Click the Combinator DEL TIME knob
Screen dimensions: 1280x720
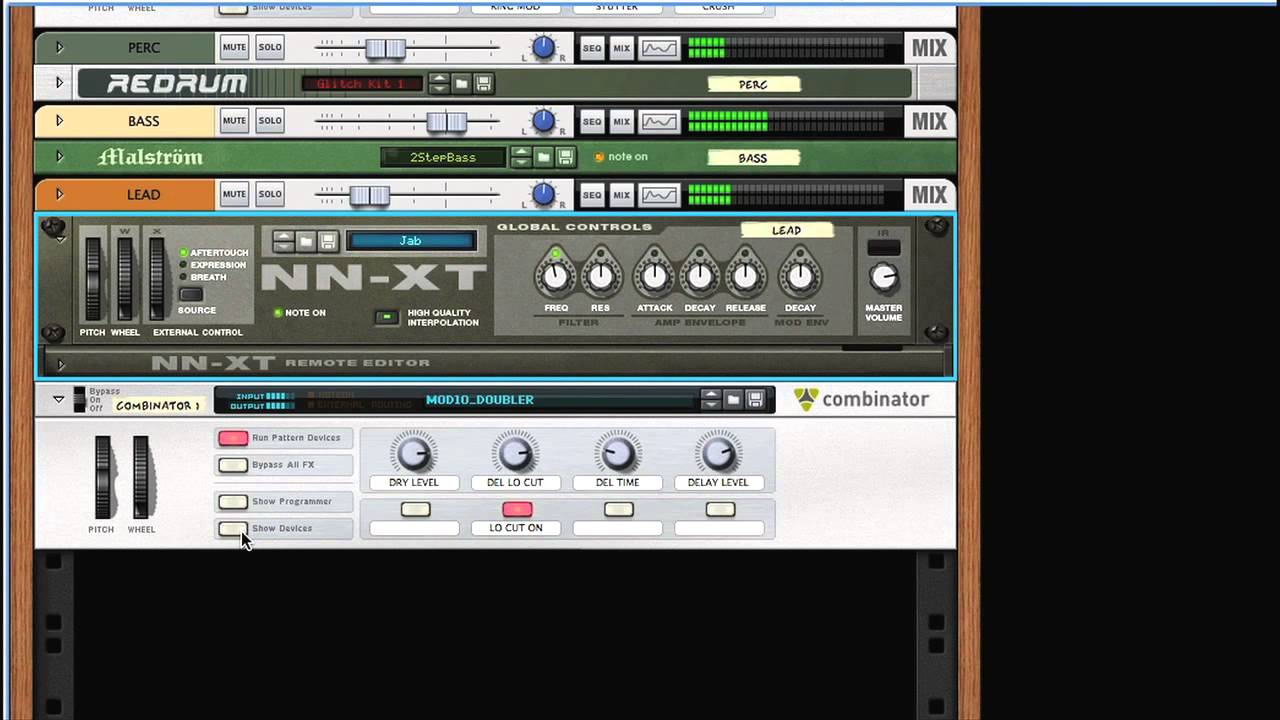tap(617, 454)
